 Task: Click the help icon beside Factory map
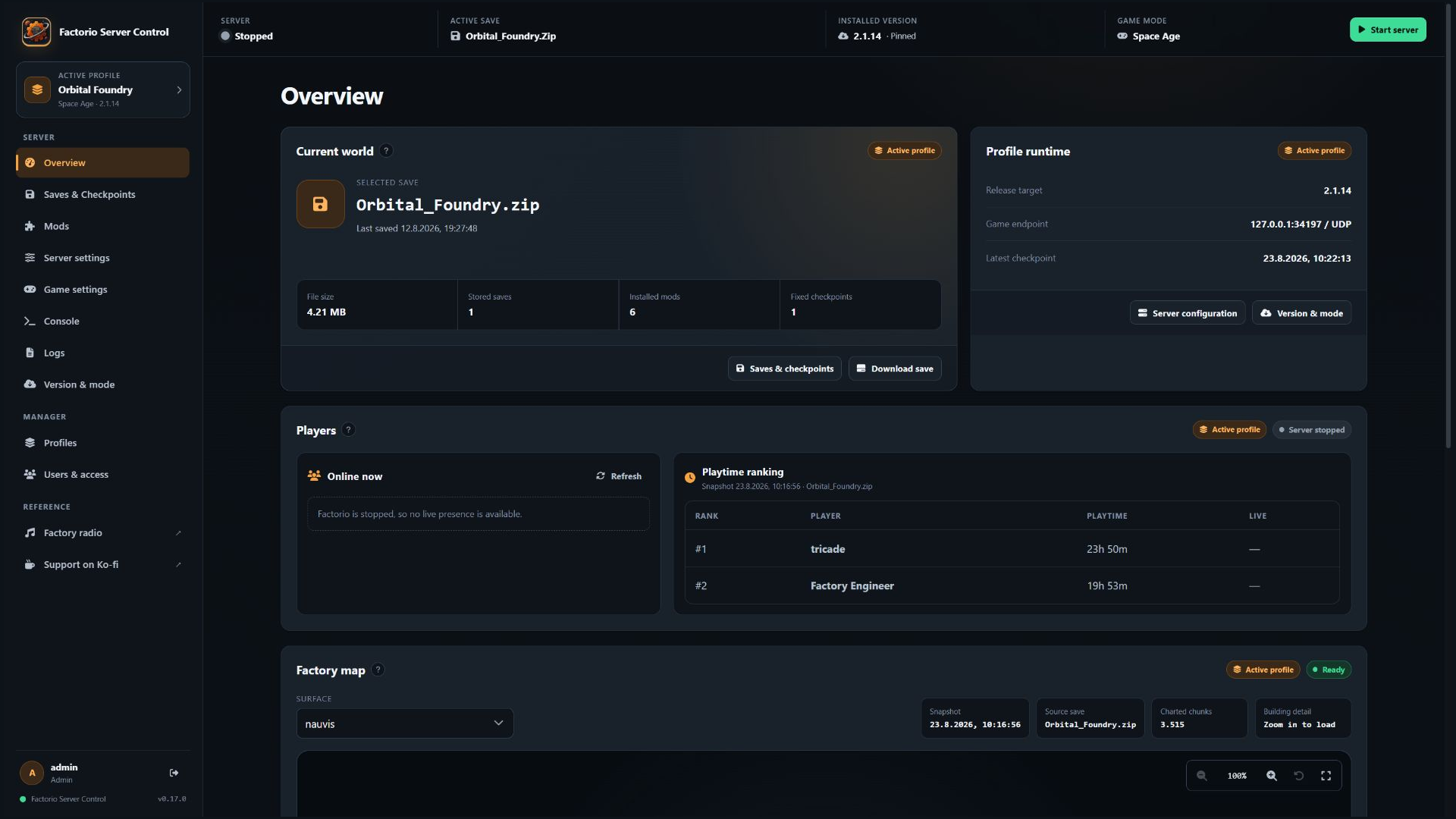pyautogui.click(x=378, y=670)
